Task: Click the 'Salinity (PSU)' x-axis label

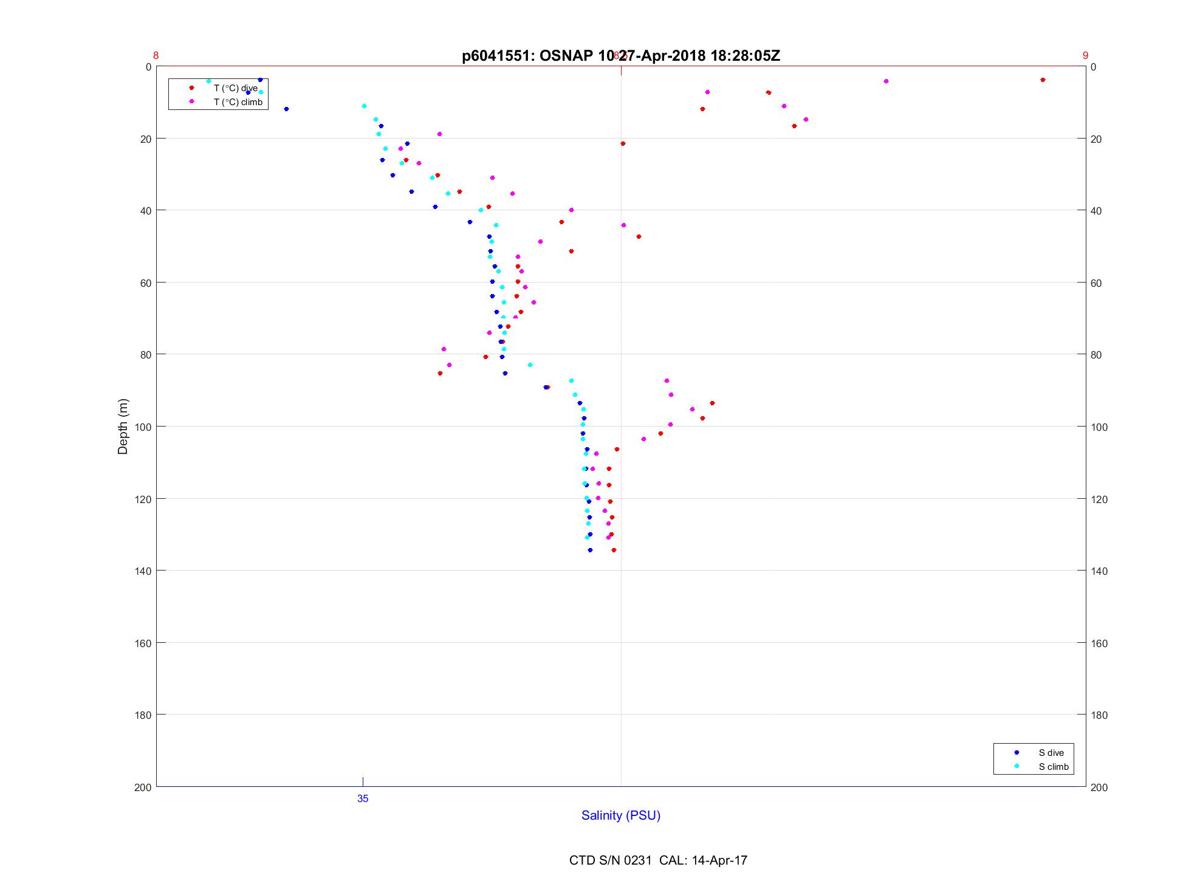Action: [x=621, y=816]
